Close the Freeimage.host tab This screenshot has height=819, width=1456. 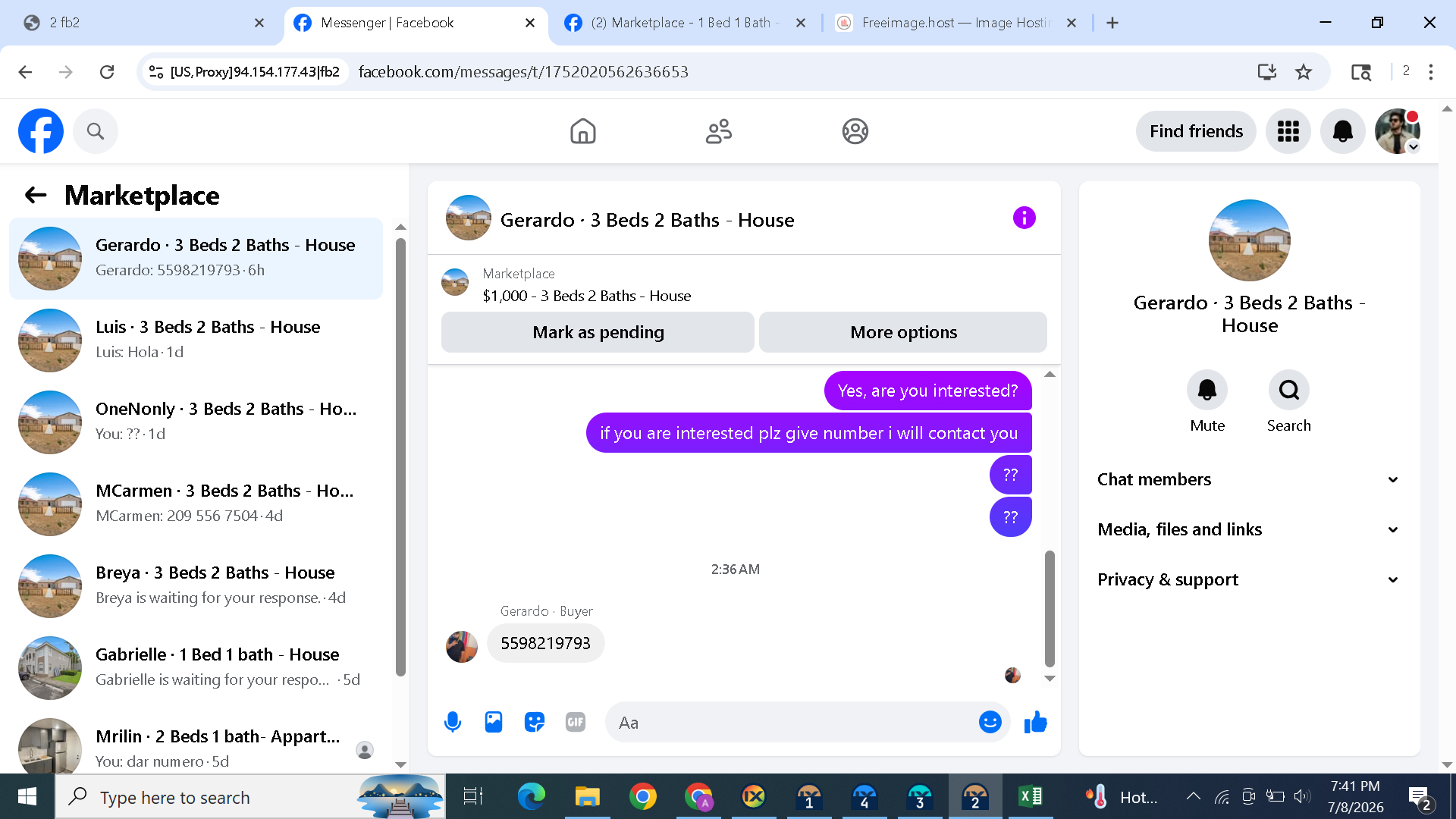(1072, 23)
